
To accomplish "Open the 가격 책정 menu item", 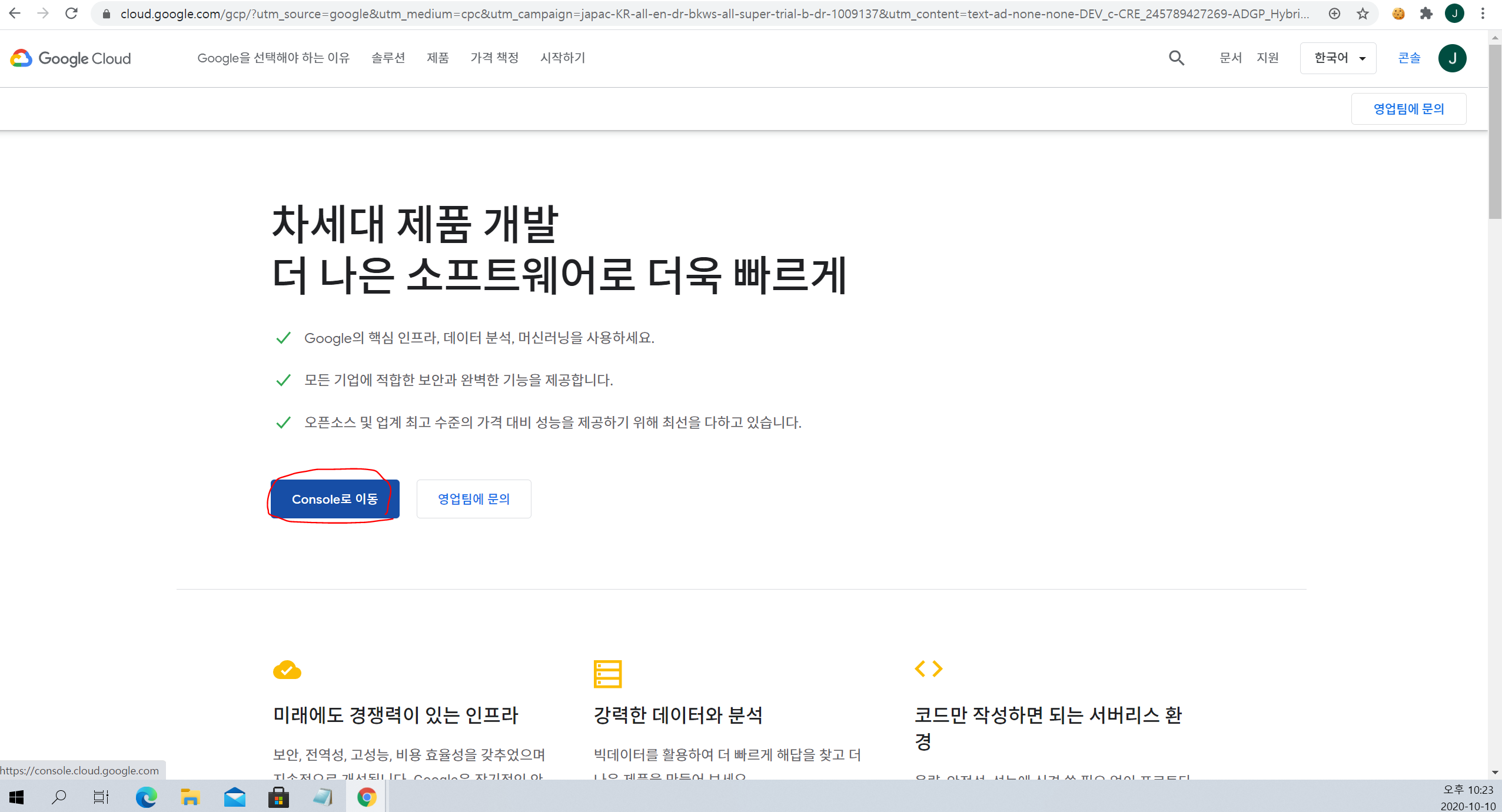I will [494, 58].
